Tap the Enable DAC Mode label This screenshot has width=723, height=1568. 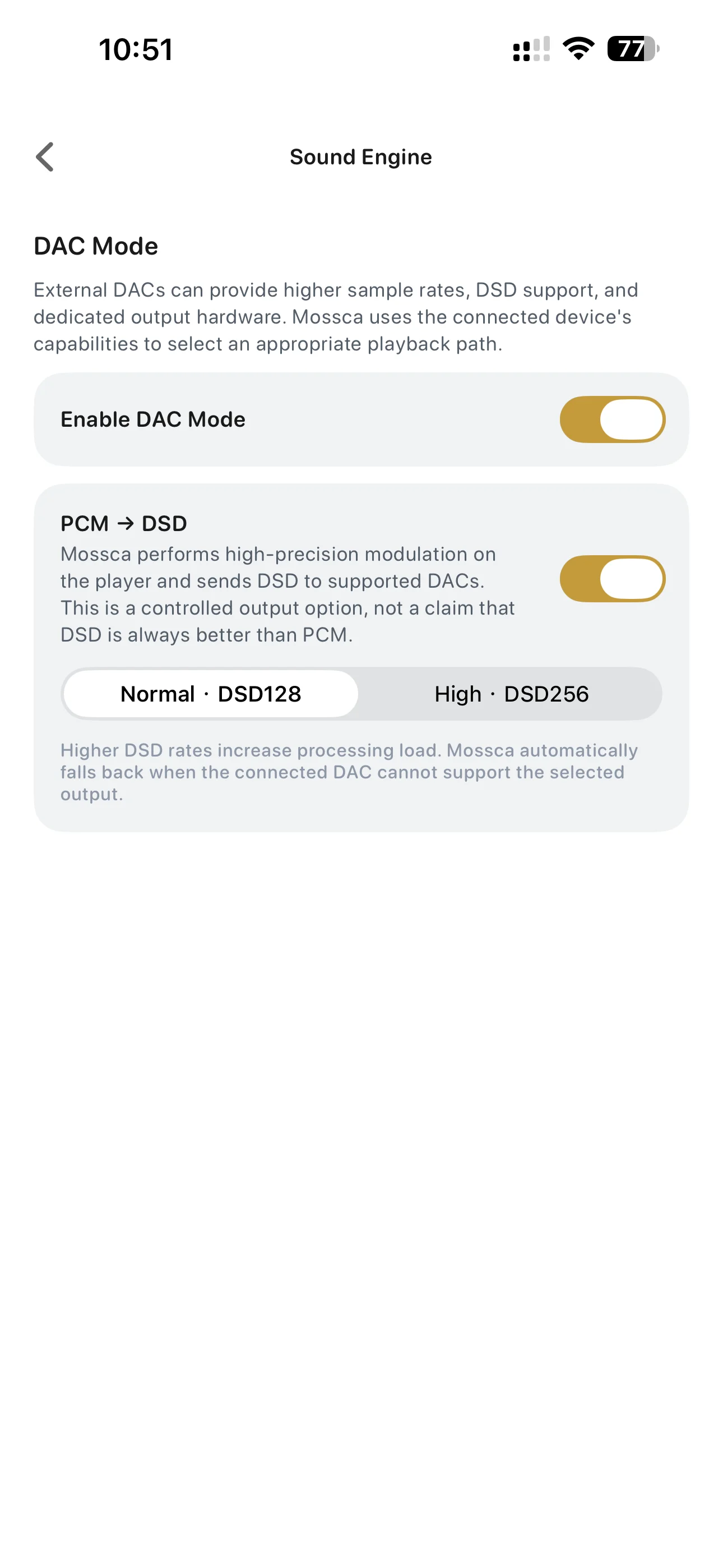pos(153,419)
